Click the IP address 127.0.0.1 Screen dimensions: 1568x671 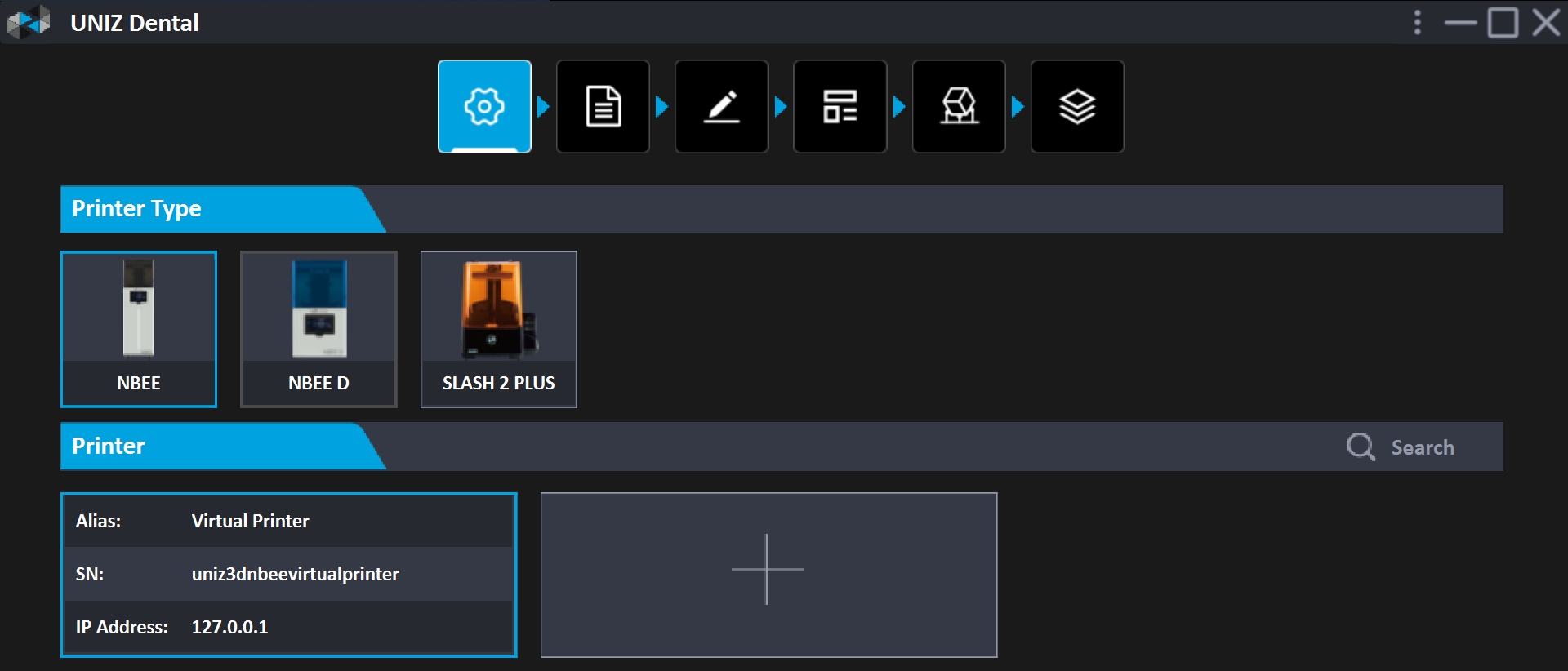[229, 627]
